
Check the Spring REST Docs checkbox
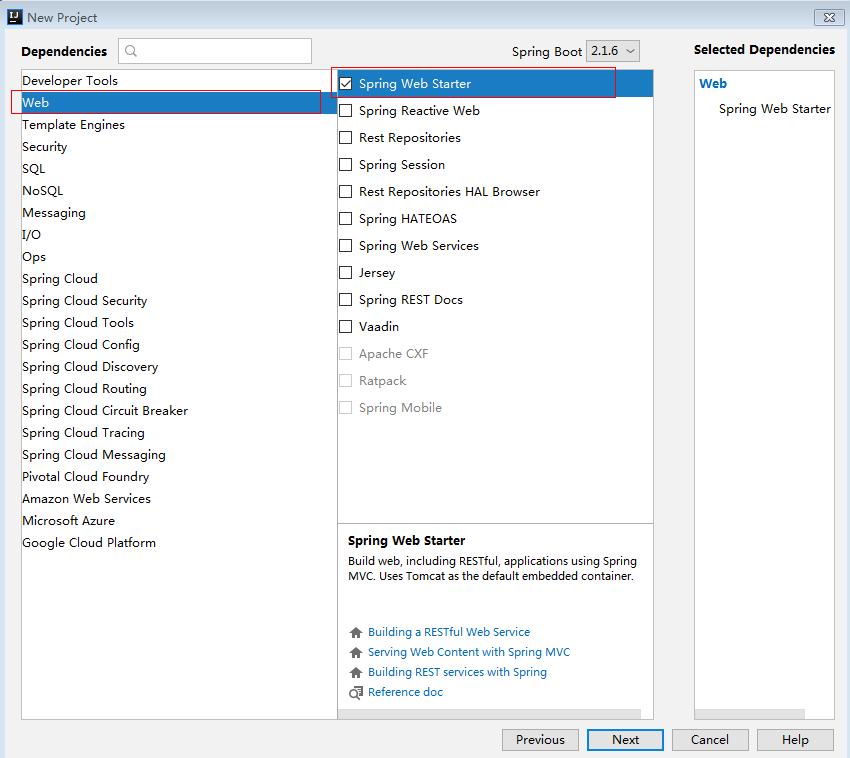pyautogui.click(x=345, y=299)
